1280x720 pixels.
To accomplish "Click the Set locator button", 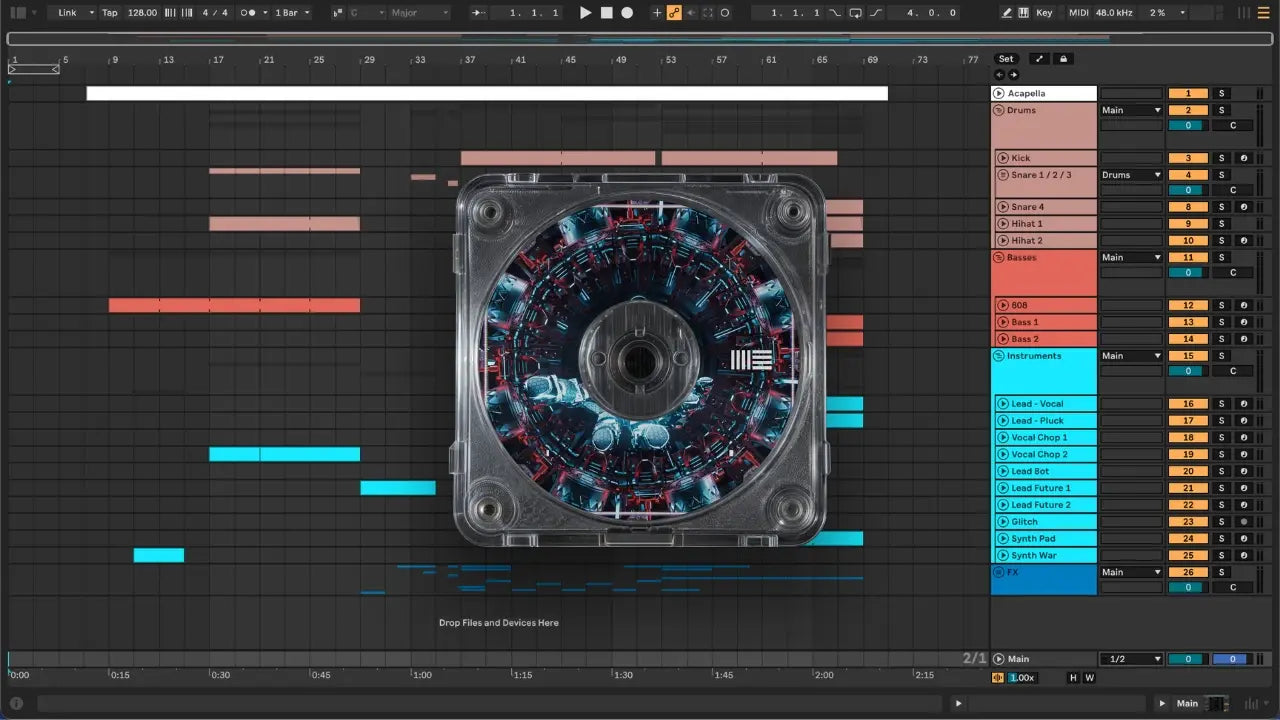I will (1006, 59).
